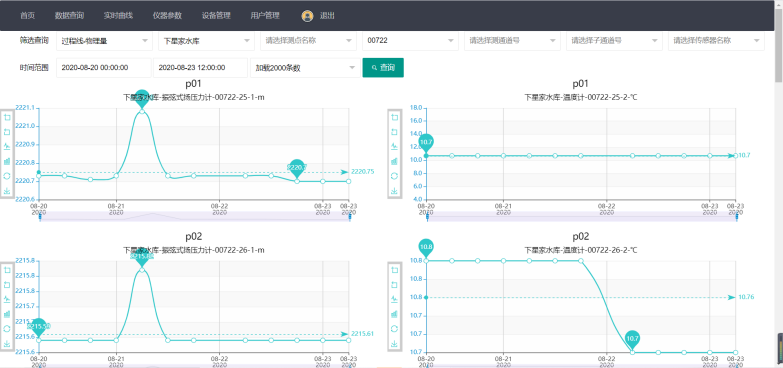783x368 pixels.
Task: Open the 请选择子通道号 dropdown
Action: click(x=614, y=41)
